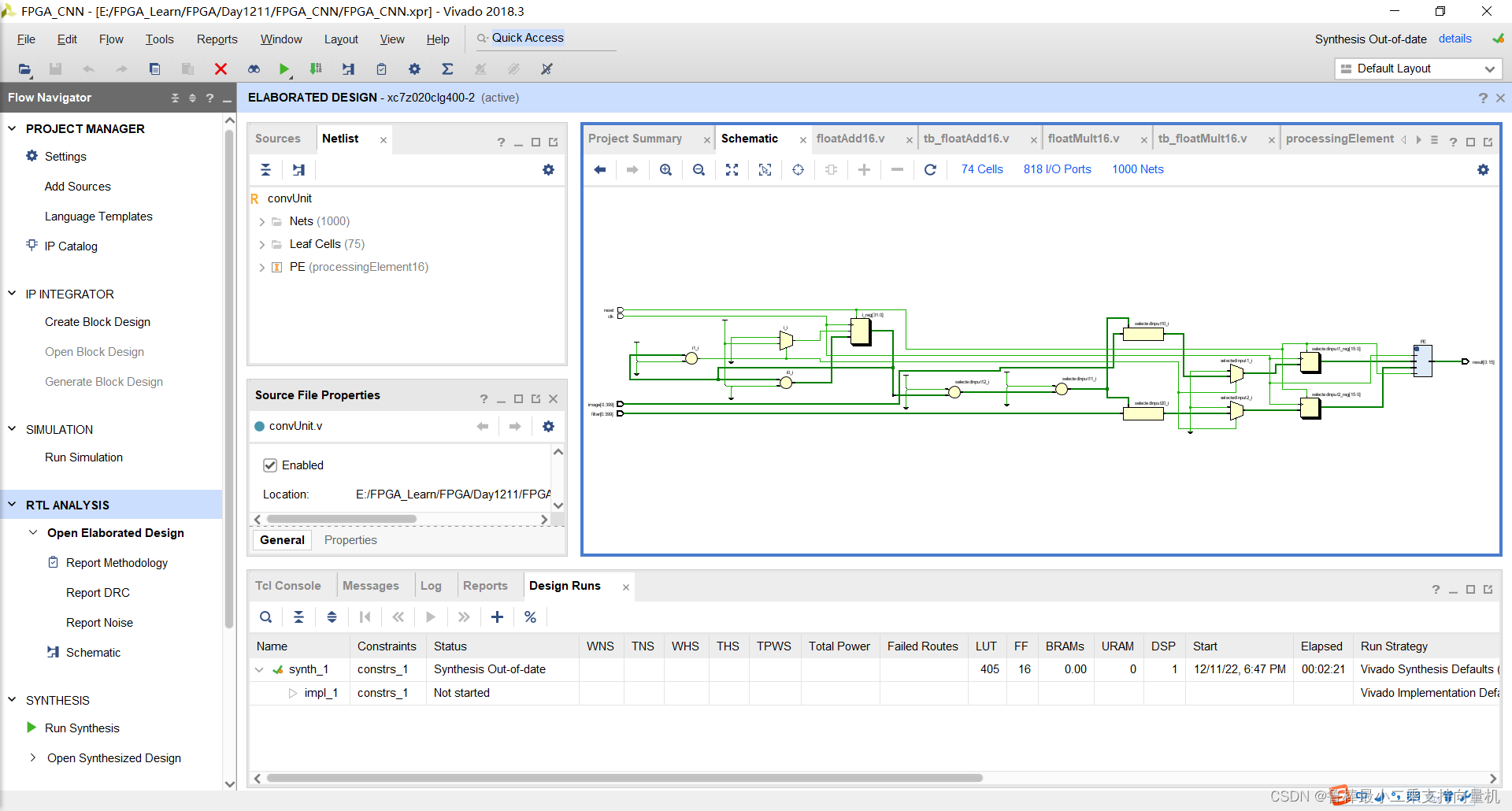1512x811 pixels.
Task: Open Source File Properties gear settings
Action: click(x=549, y=426)
